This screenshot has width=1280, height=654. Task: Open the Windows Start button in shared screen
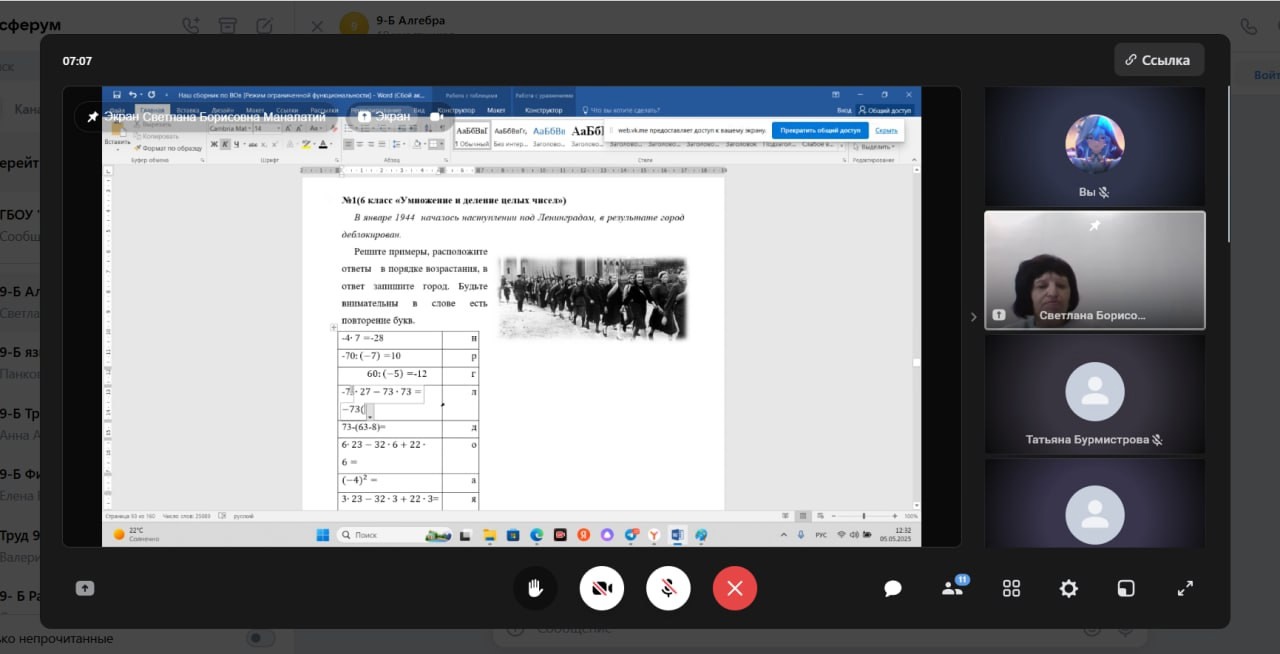[322, 535]
